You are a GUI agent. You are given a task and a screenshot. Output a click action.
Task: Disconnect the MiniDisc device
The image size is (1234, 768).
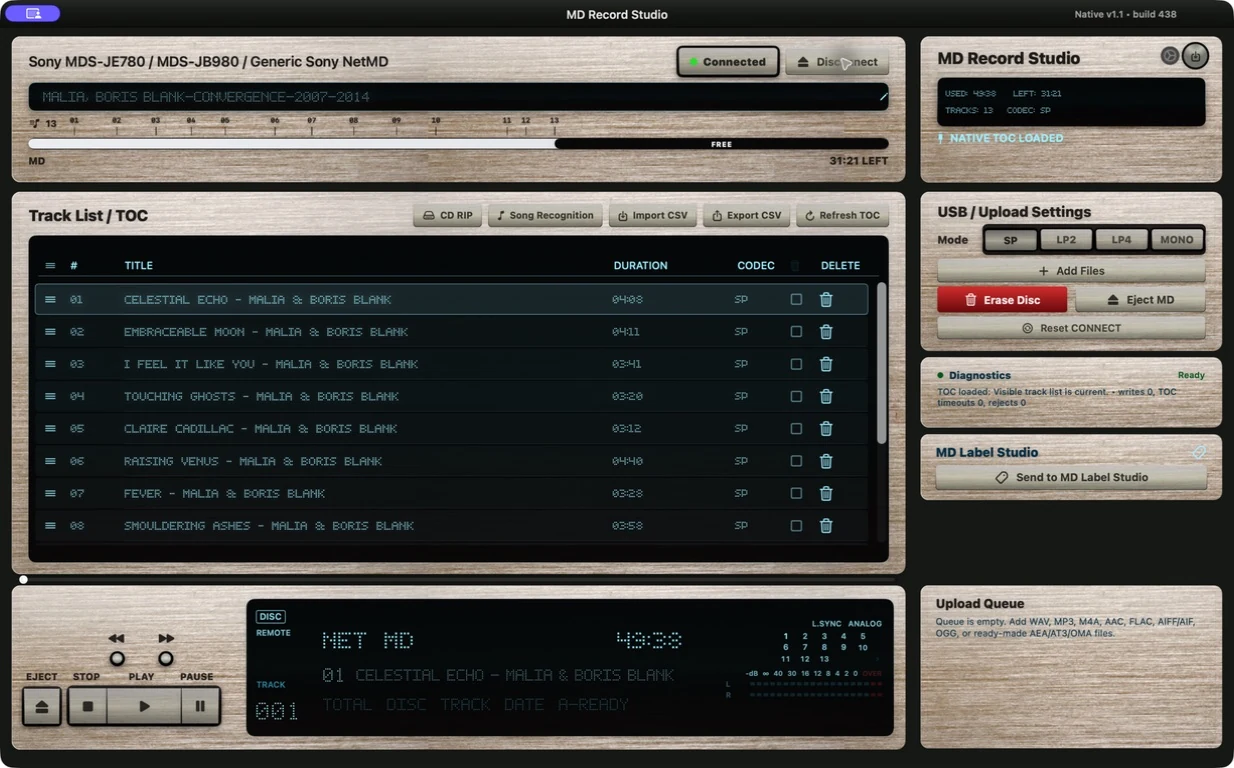[x=837, y=62]
